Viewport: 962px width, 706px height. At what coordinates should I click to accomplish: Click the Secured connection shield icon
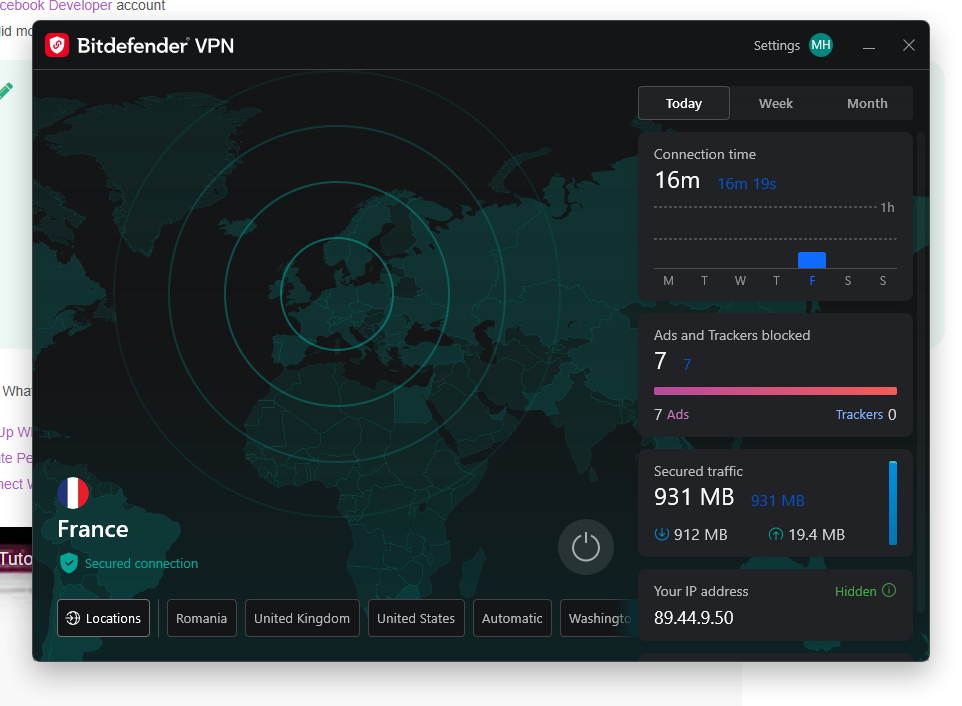(69, 562)
